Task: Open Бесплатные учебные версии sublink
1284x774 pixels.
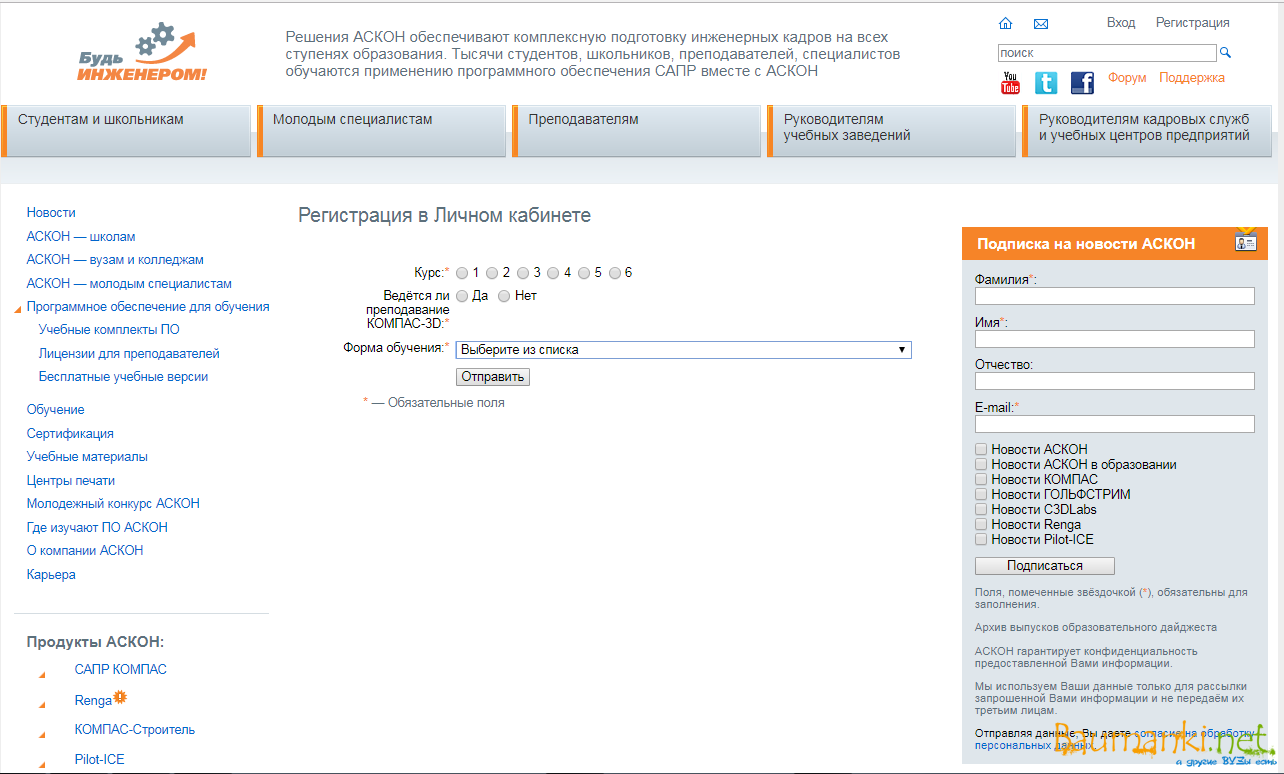Action: click(x=123, y=377)
